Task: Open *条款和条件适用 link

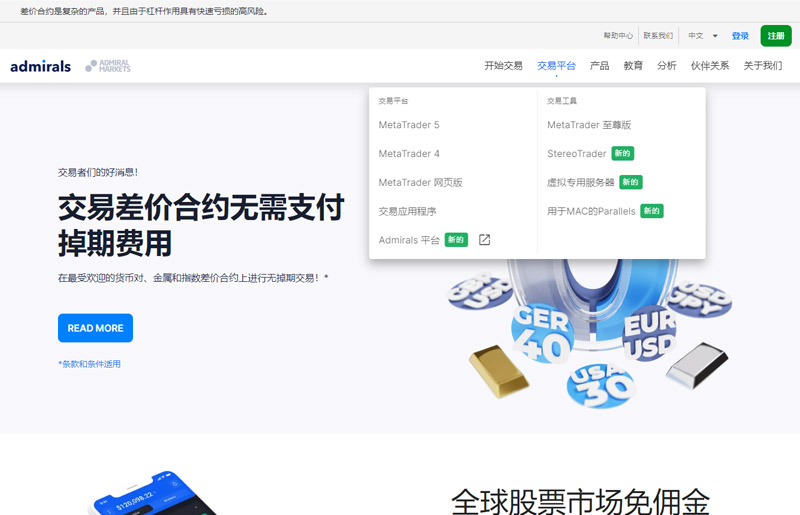Action: click(89, 364)
